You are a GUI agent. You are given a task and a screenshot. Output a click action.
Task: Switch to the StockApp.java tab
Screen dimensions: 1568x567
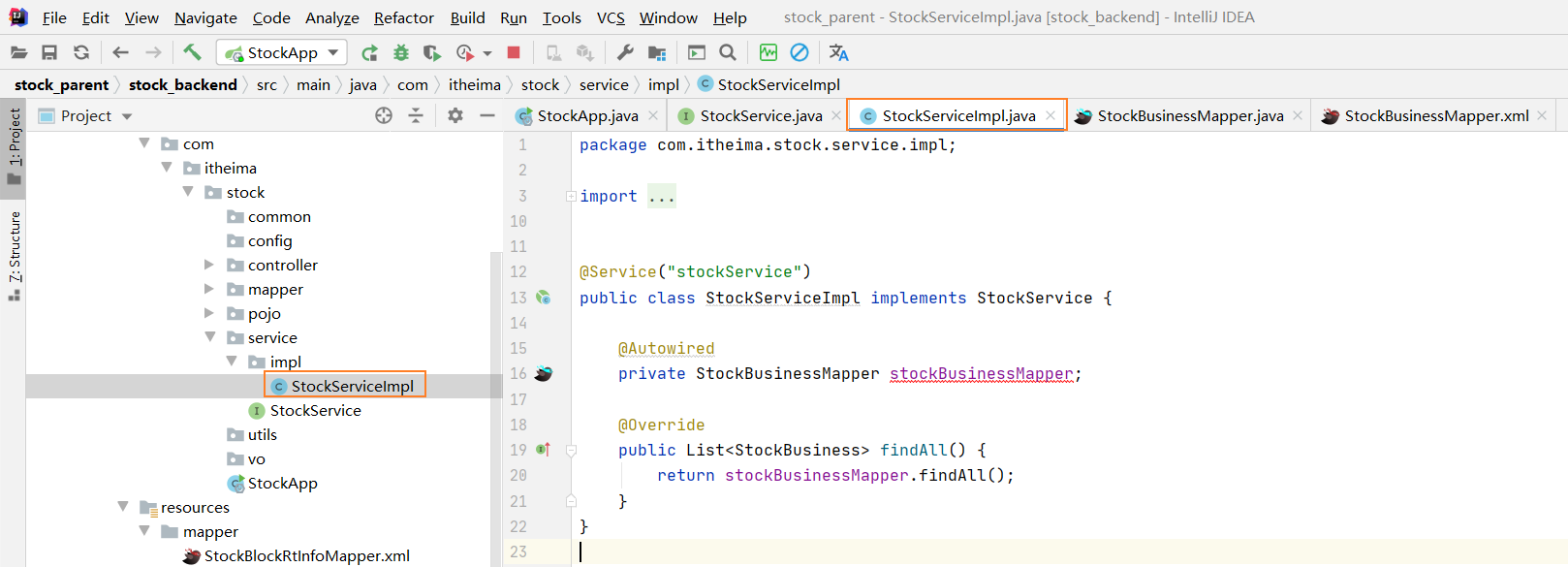pos(587,115)
